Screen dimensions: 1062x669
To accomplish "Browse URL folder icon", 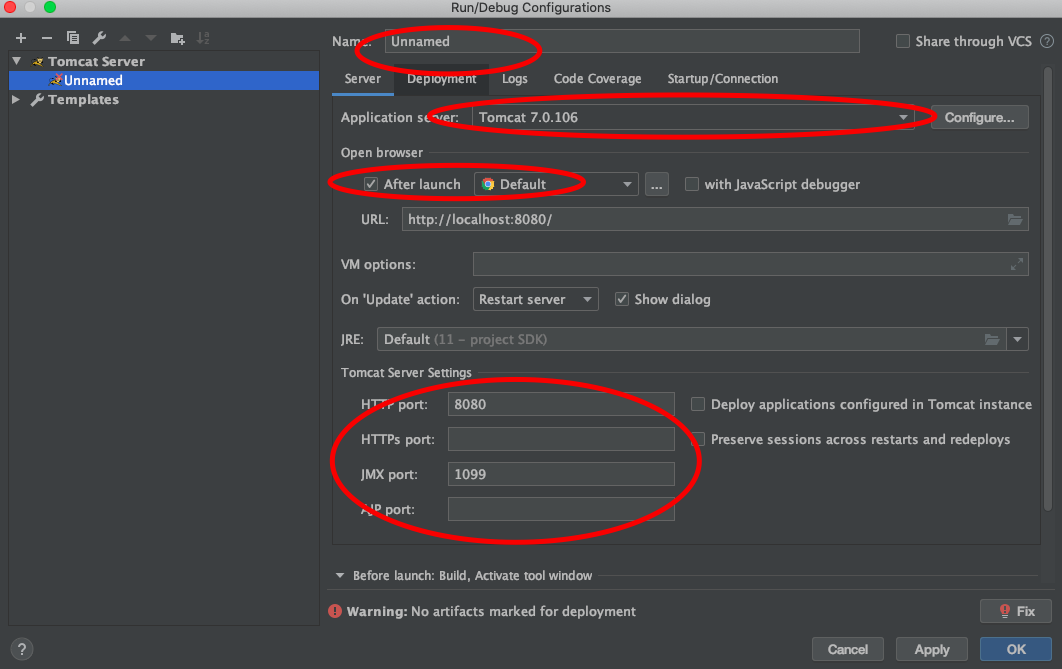I will [1015, 219].
